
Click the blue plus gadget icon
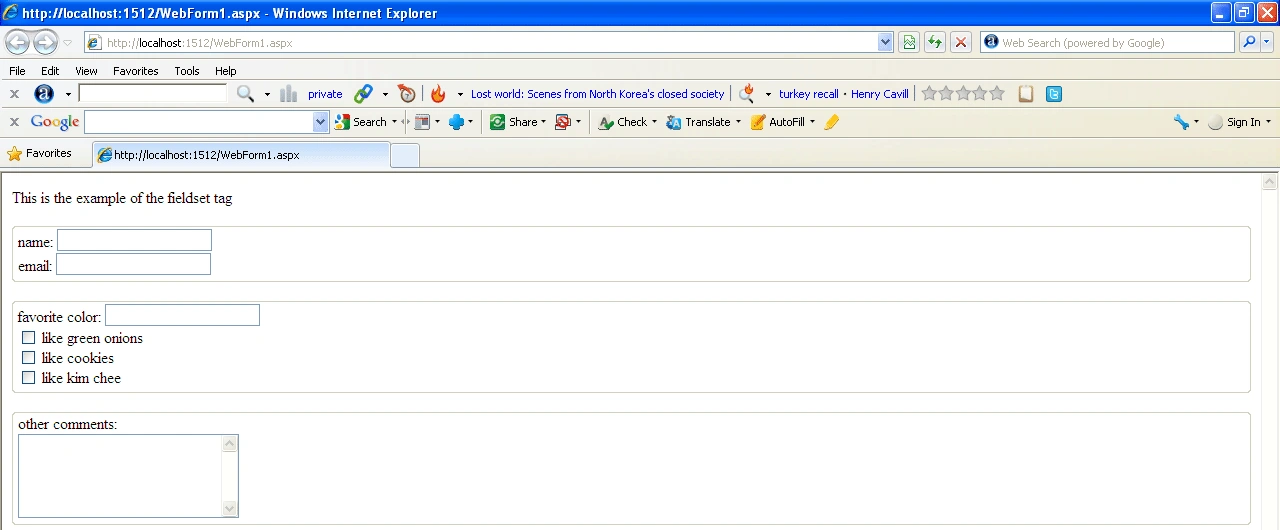(457, 122)
